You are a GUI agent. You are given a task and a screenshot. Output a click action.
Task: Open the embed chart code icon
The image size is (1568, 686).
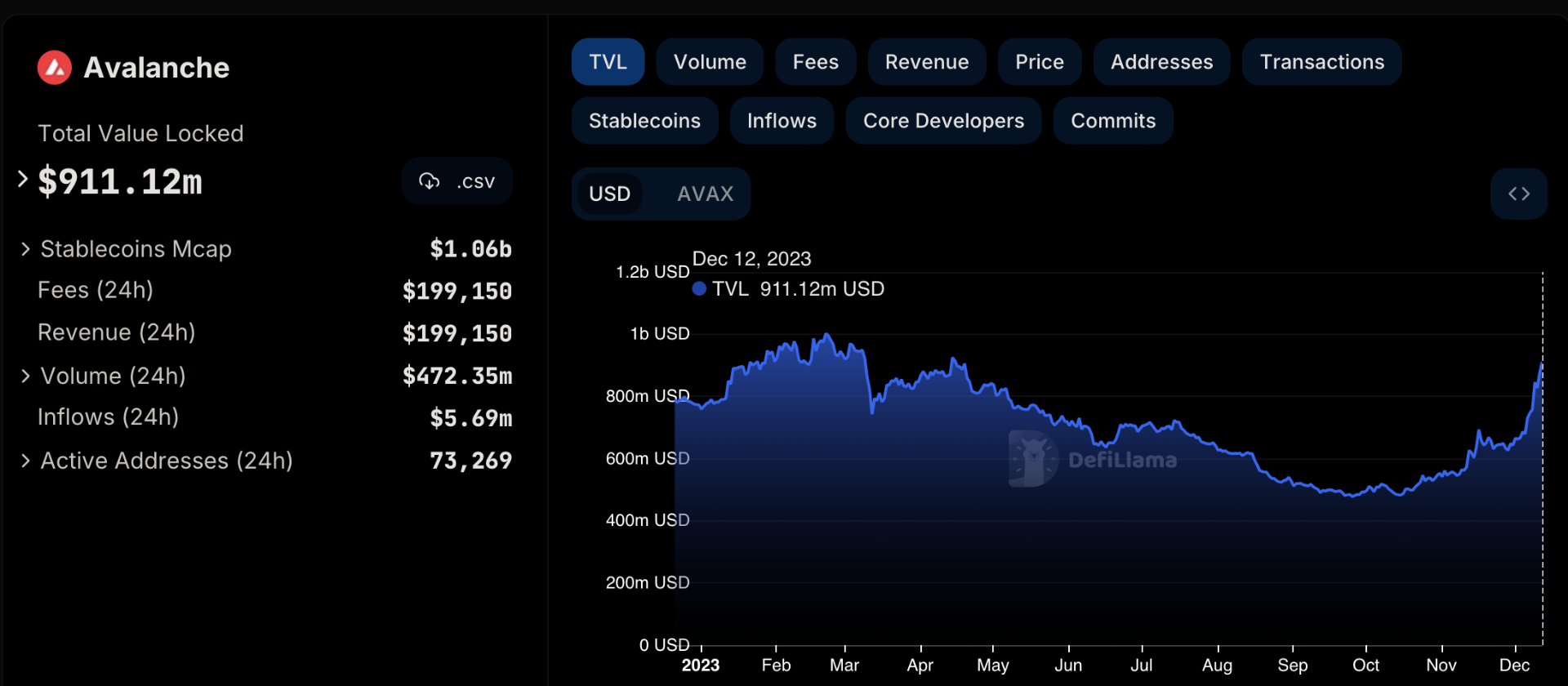tap(1518, 194)
